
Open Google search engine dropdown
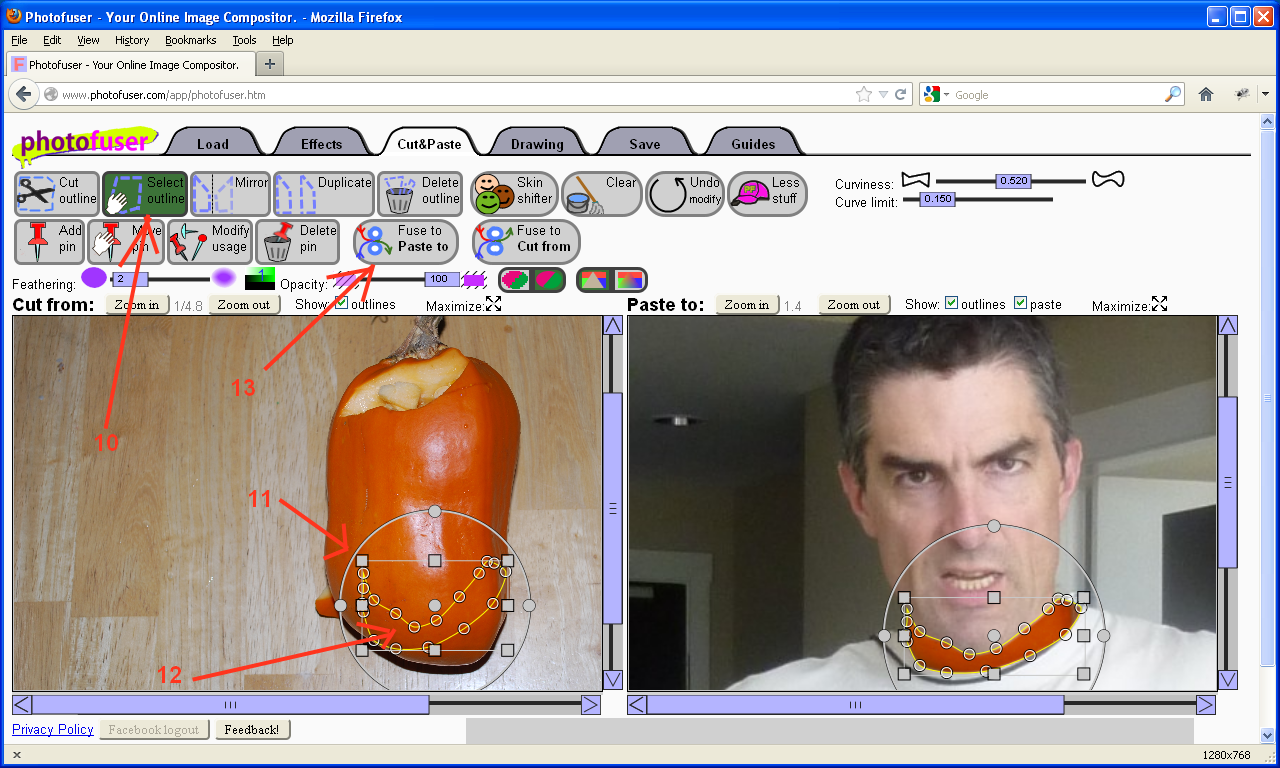[936, 94]
